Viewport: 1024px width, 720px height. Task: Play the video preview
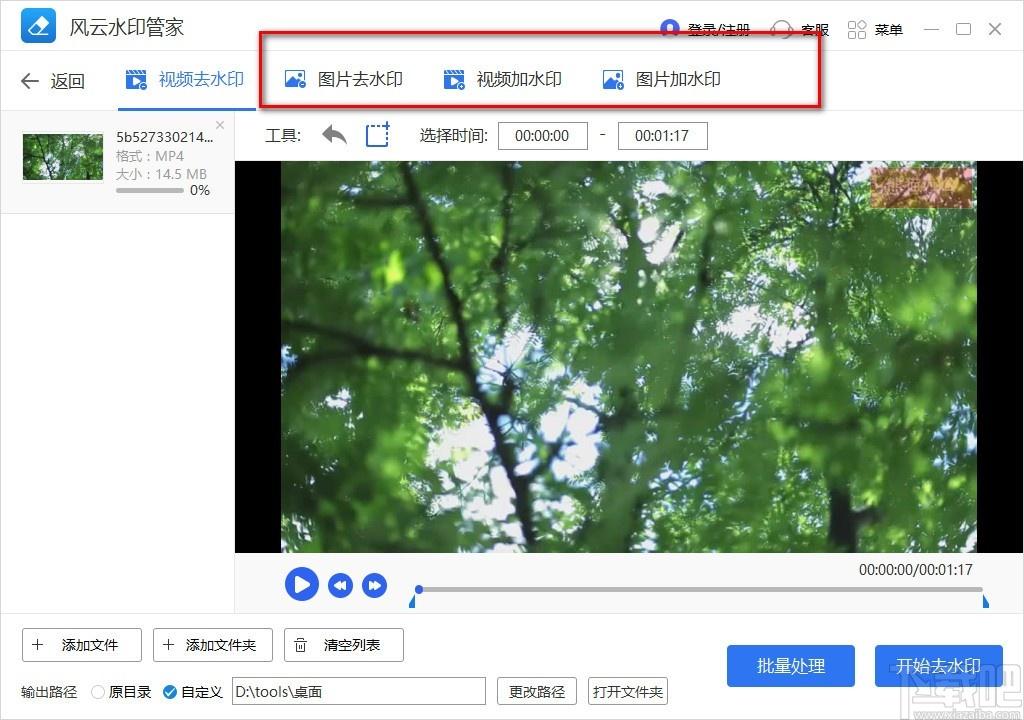coord(302,584)
